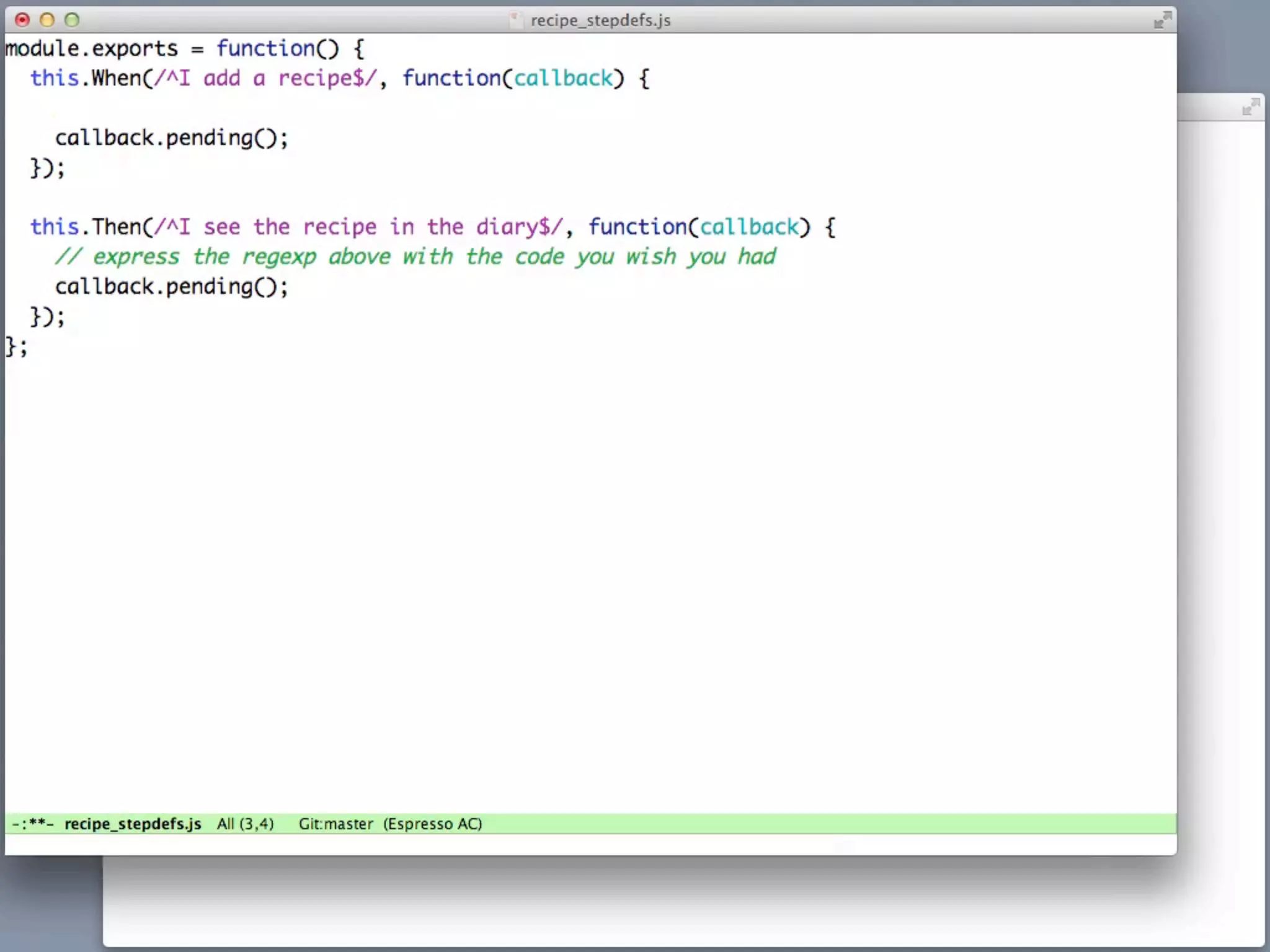Click the background window's fullscreen arrow icon
Viewport: 1270px width, 952px height.
pyautogui.click(x=1251, y=107)
